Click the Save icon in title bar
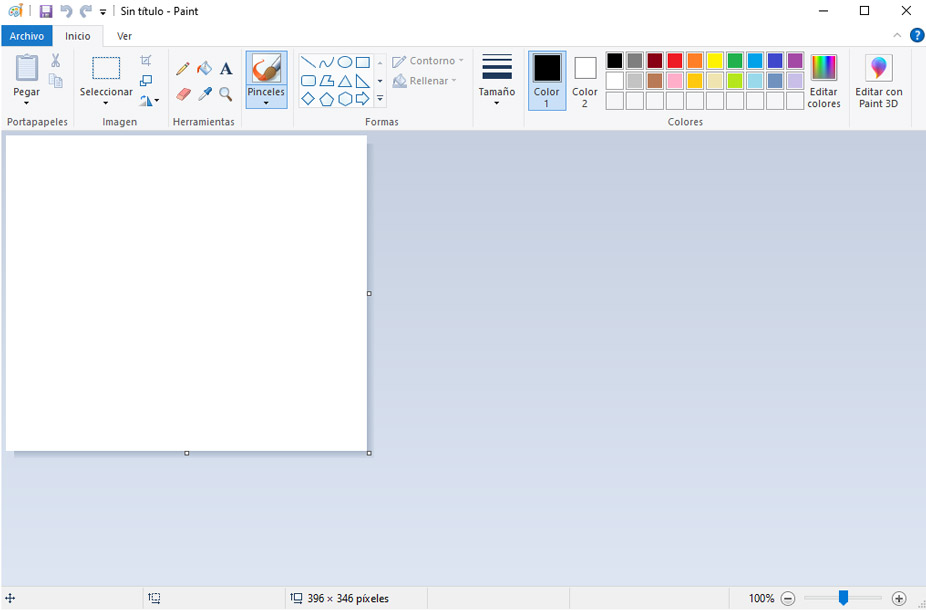 (46, 11)
